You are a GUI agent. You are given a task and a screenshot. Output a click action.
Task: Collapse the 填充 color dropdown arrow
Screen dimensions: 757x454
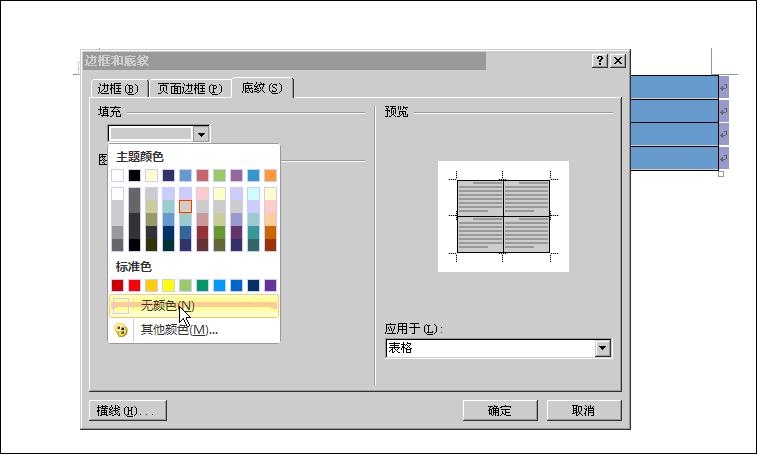pyautogui.click(x=201, y=133)
